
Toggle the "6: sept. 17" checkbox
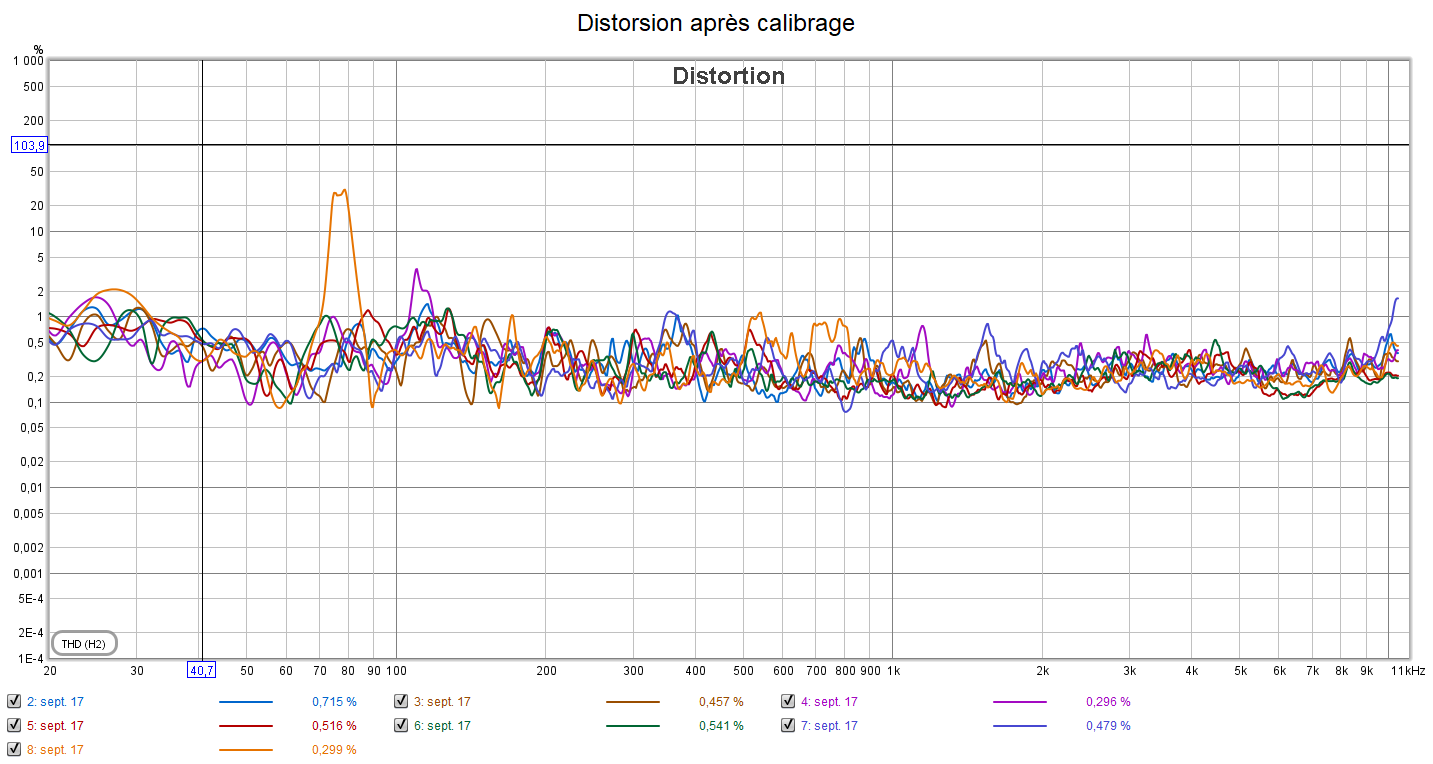point(401,725)
